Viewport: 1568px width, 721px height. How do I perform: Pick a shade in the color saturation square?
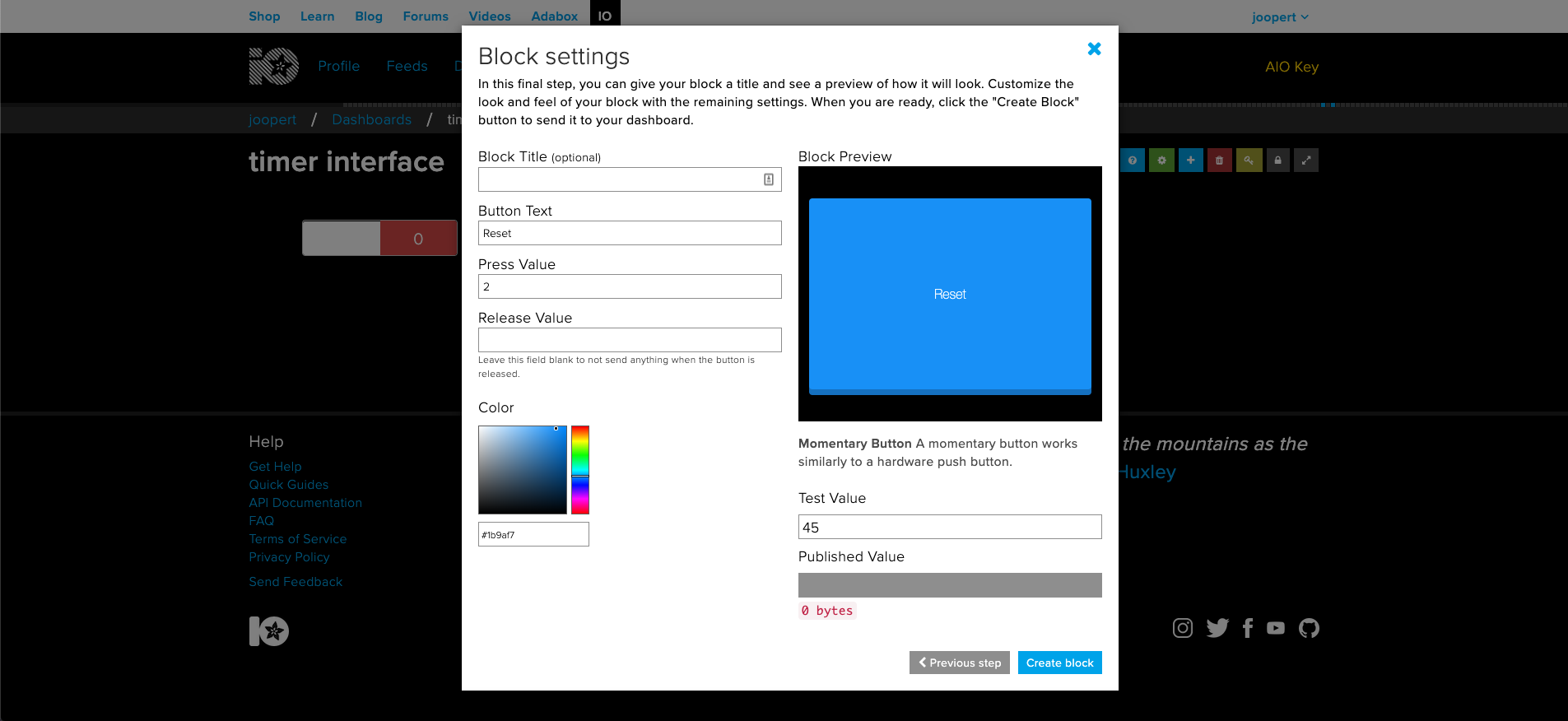coord(523,470)
